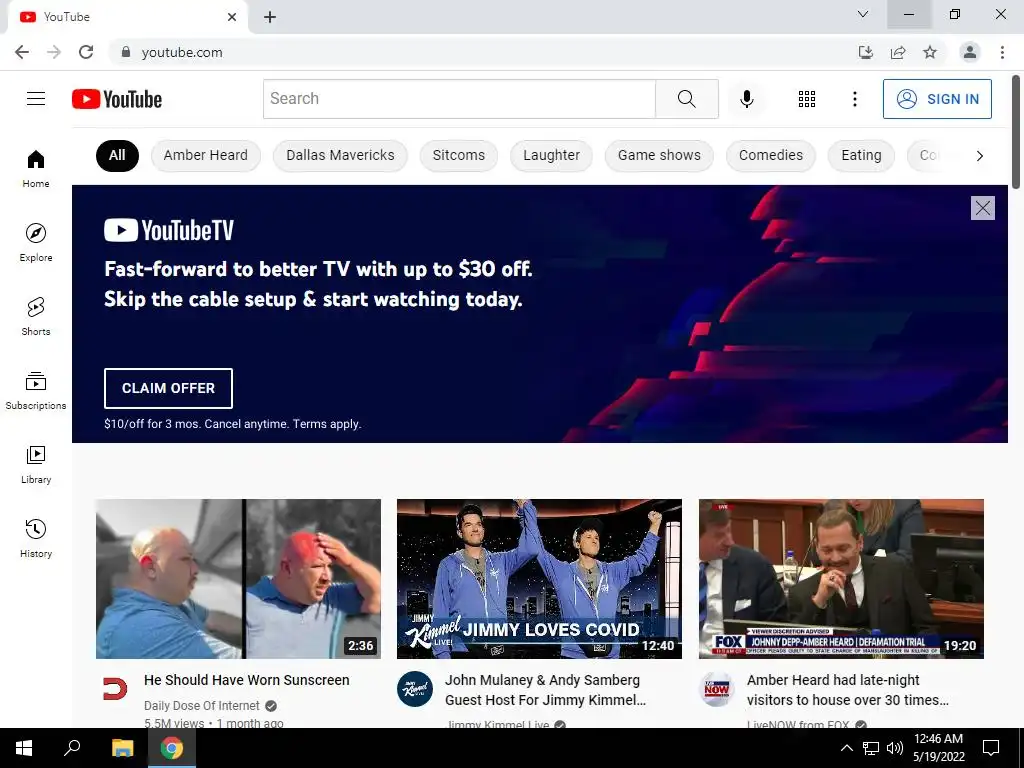Screen dimensions: 1024x768
Task: Open a new browser tab
Action: coord(270,17)
